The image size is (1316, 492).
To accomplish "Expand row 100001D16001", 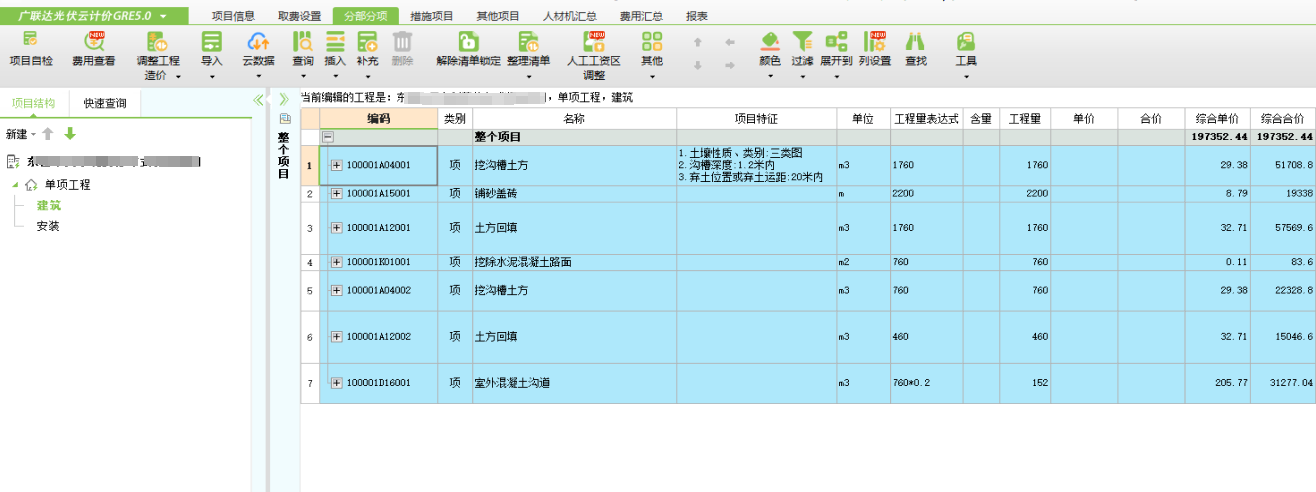I will coord(337,383).
